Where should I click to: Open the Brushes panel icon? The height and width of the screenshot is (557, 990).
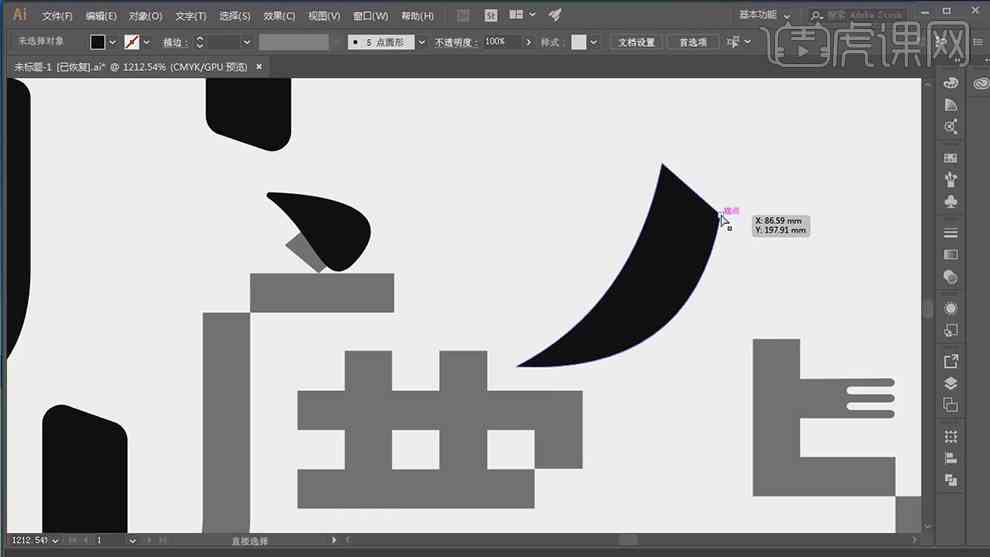click(950, 180)
